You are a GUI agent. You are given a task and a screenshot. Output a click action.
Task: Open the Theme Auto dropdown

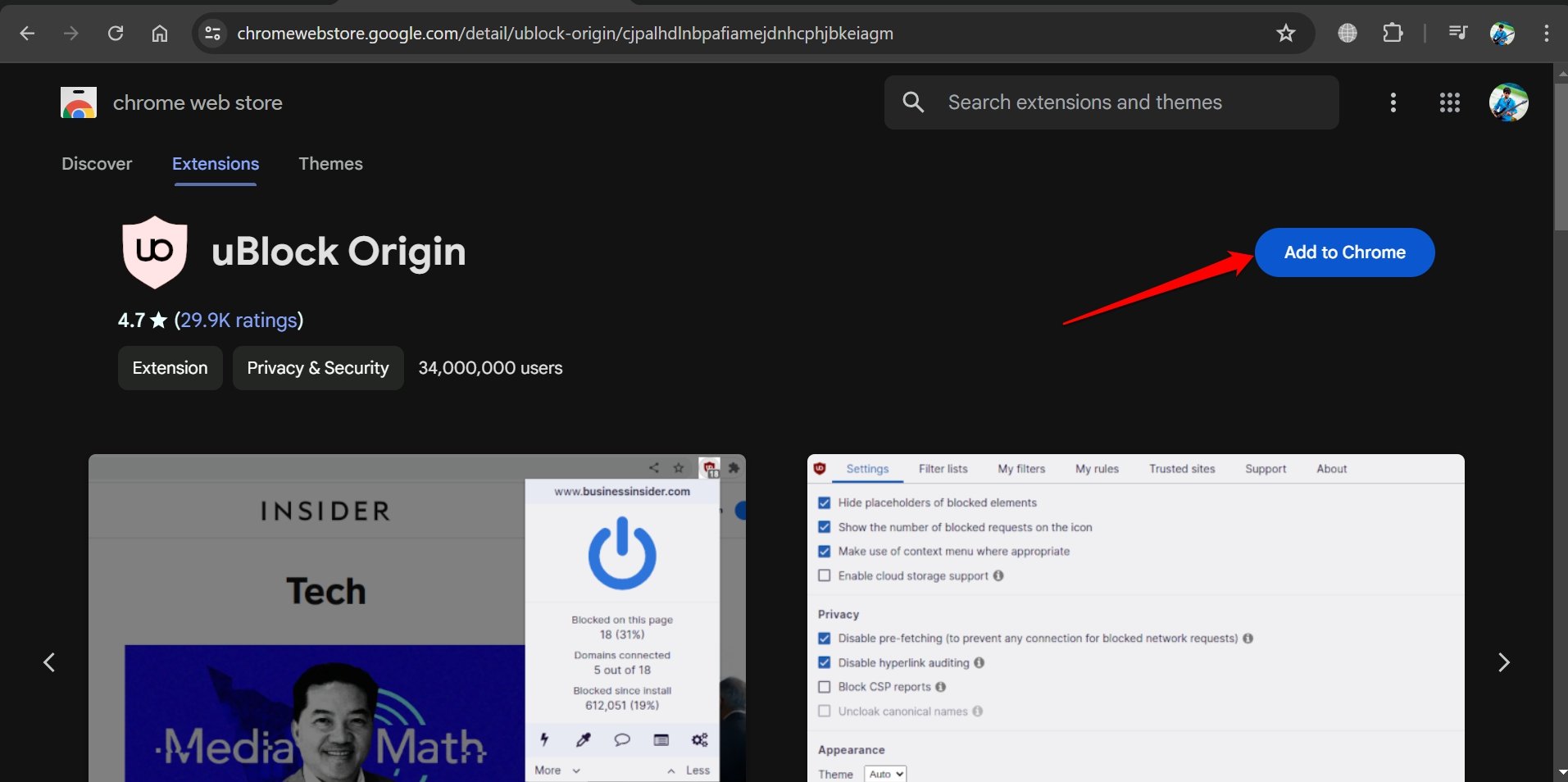pos(885,774)
